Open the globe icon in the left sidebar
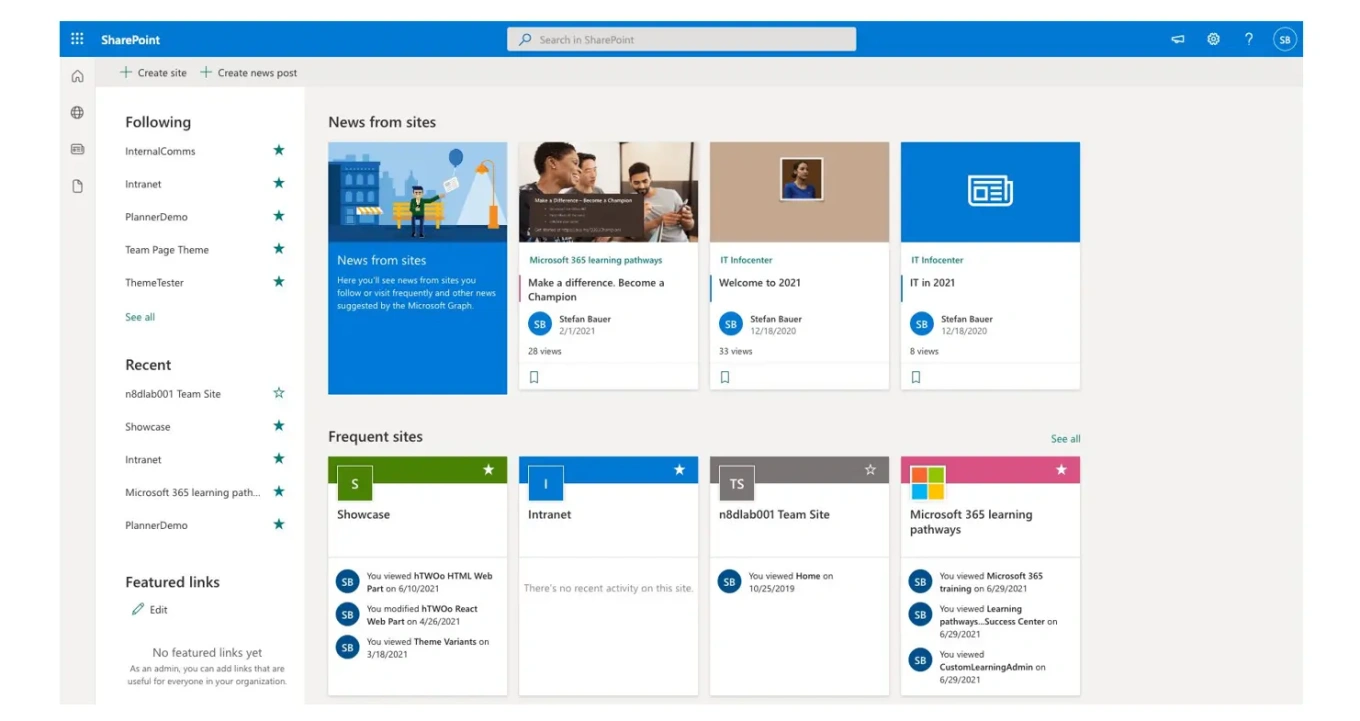Viewport: 1360px width, 721px height. click(77, 112)
